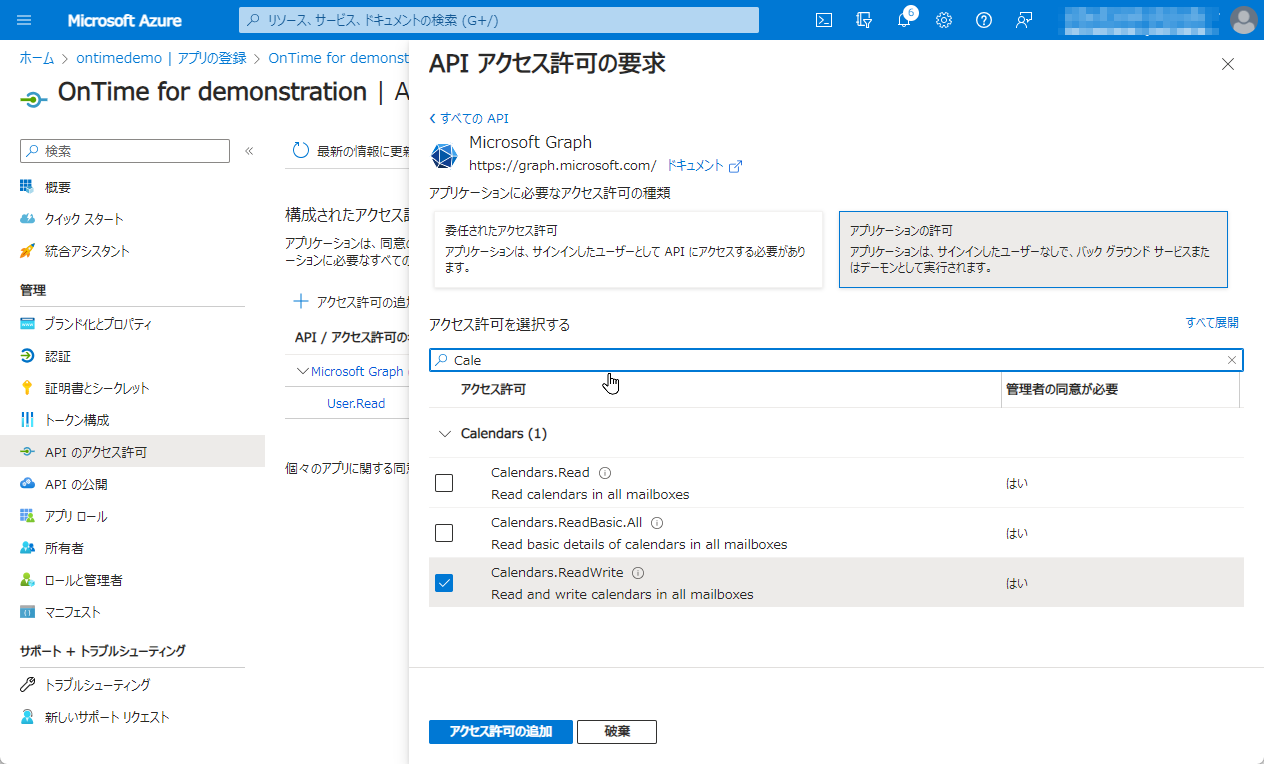Check the Calendars.Read permission checkbox
Screen dimensions: 1264x764
(x=444, y=483)
